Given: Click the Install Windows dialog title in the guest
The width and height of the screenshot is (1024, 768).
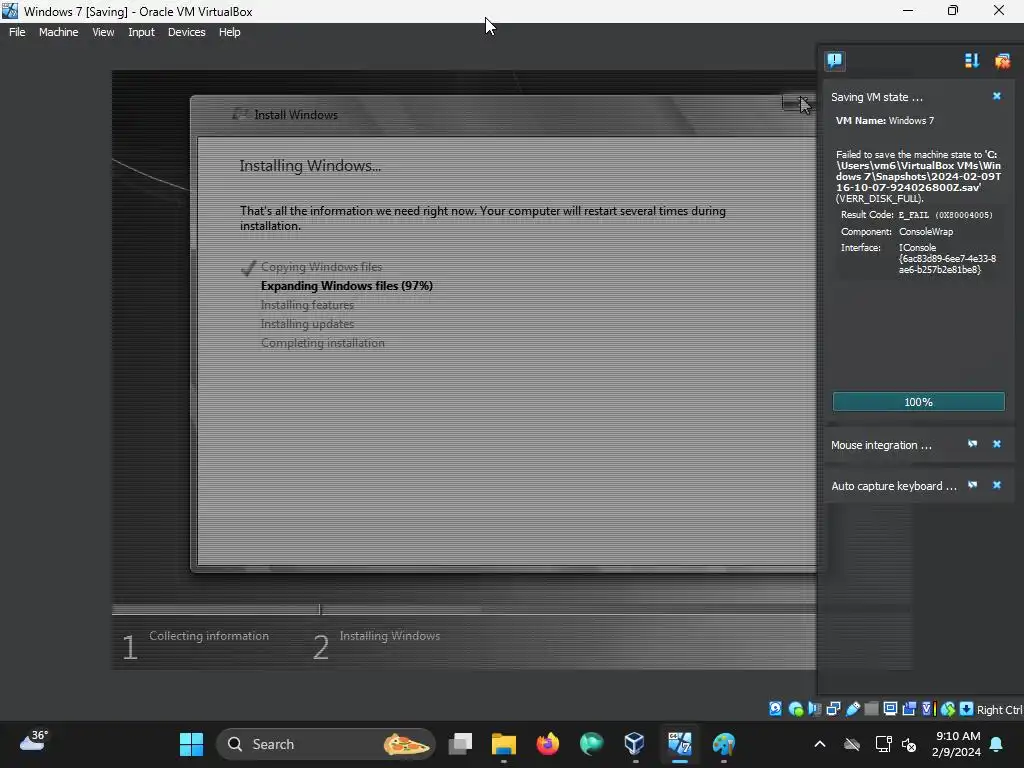Looking at the screenshot, I should coord(296,114).
